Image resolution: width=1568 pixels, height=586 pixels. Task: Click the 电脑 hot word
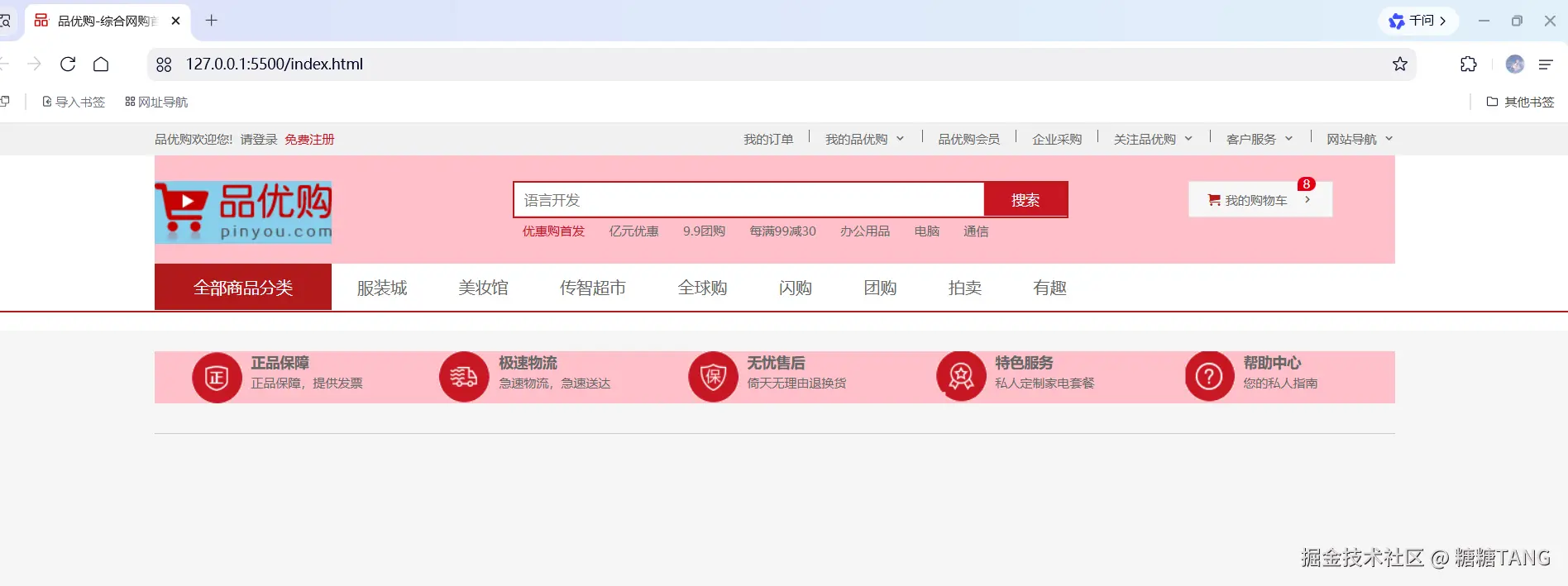(x=927, y=231)
